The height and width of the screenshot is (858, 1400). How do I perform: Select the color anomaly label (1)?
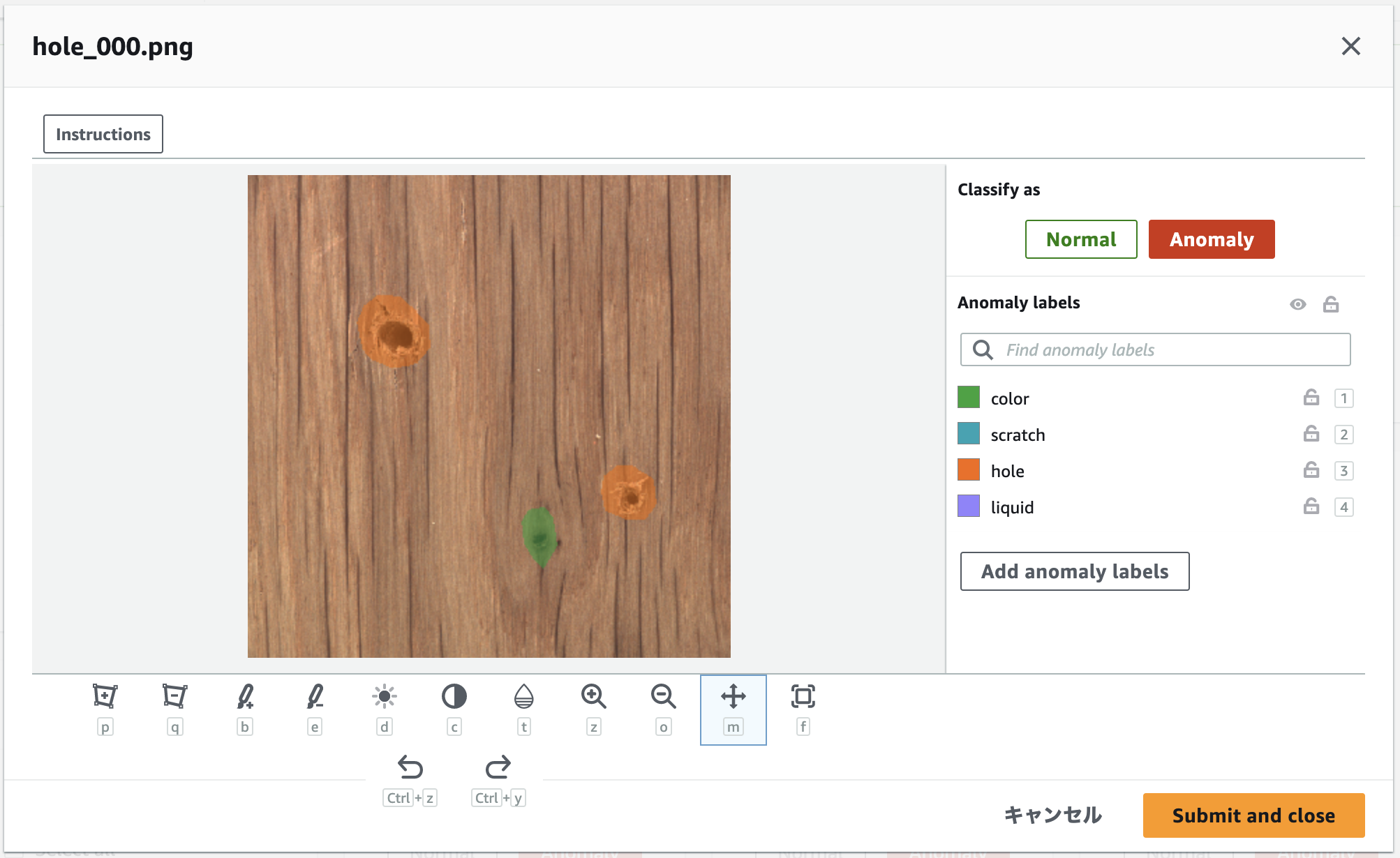[1010, 397]
